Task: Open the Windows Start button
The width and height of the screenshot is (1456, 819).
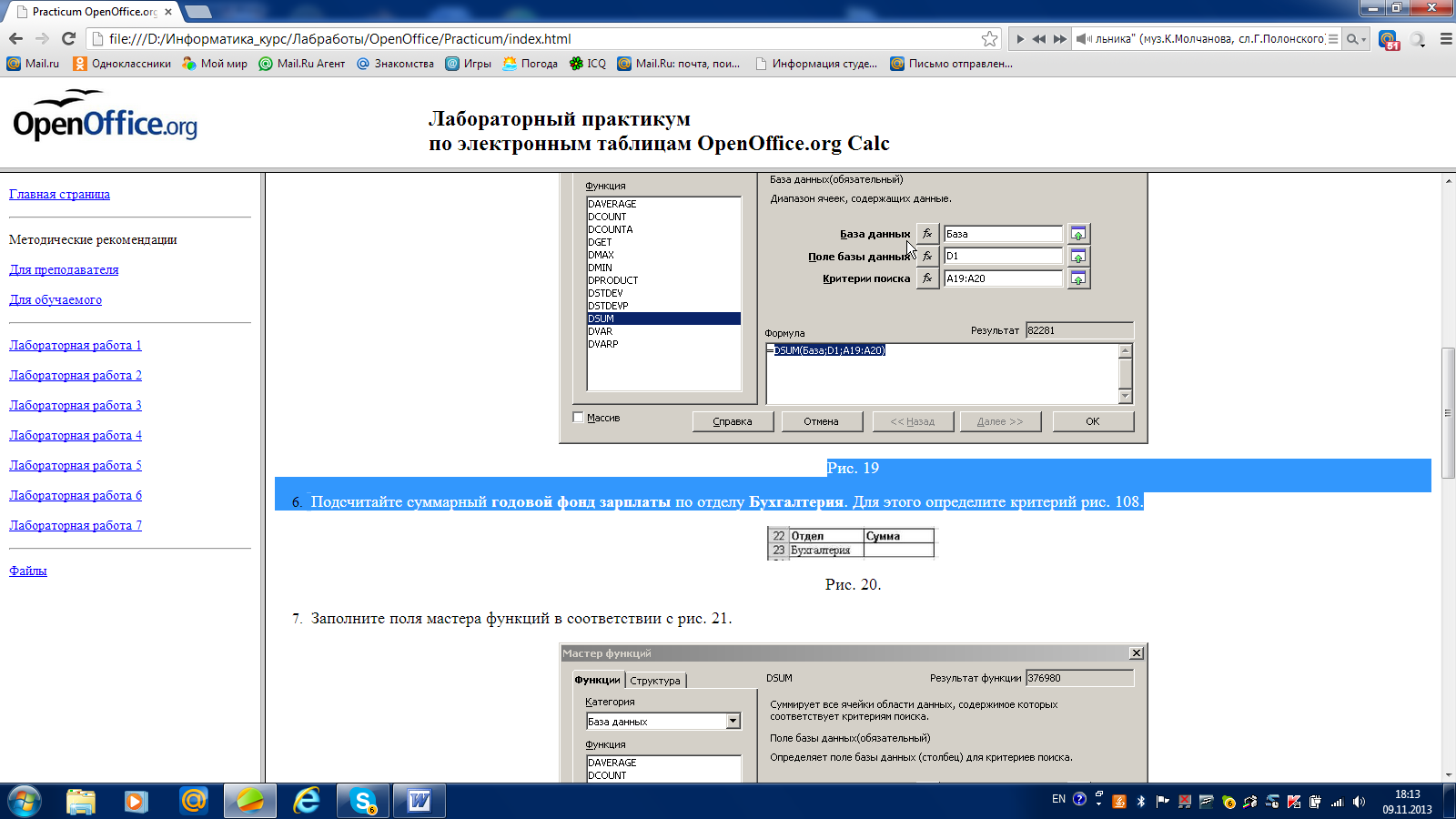Action: 24,802
